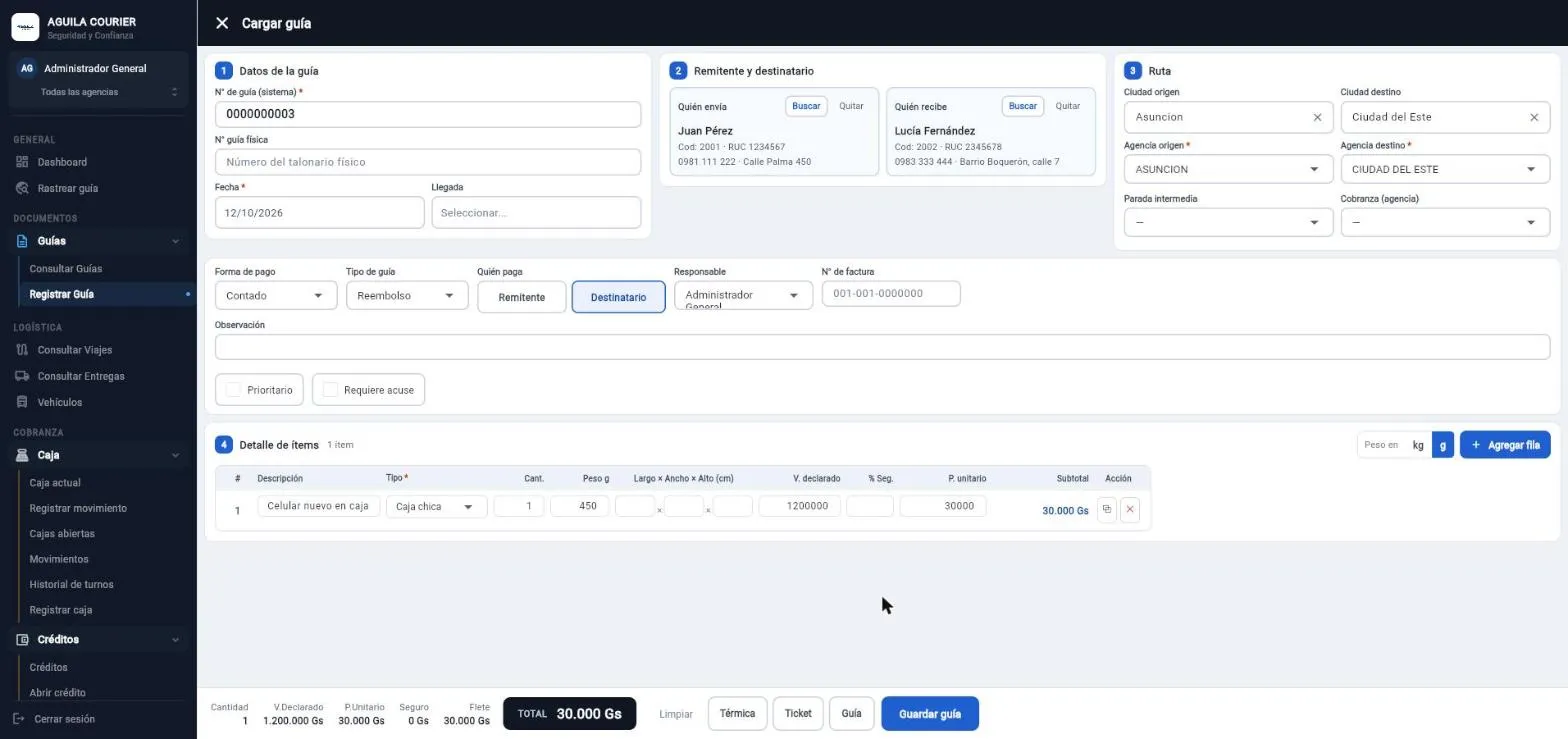Switch weight unit to kg
The height and width of the screenshot is (739, 1568).
(x=1418, y=445)
